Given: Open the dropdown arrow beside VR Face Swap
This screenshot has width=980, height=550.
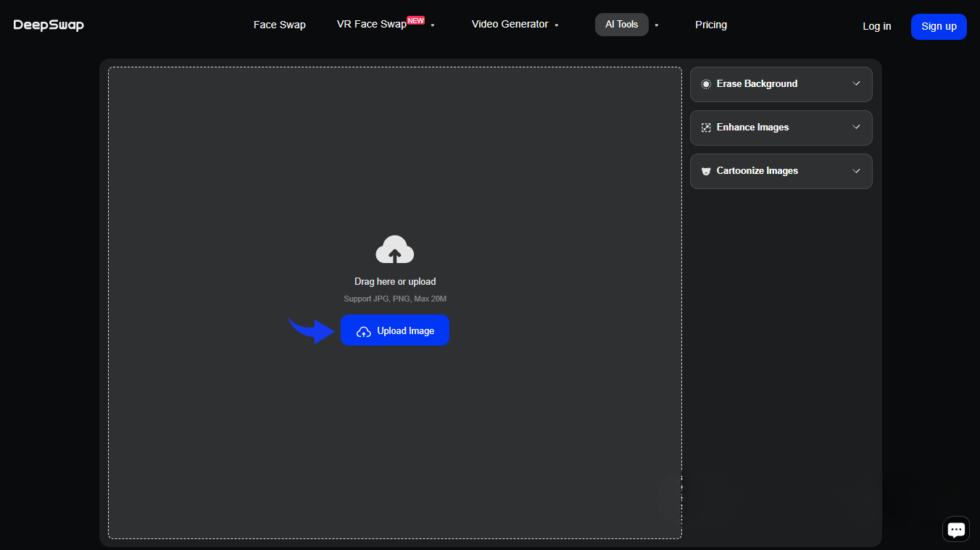Looking at the screenshot, I should [433, 26].
